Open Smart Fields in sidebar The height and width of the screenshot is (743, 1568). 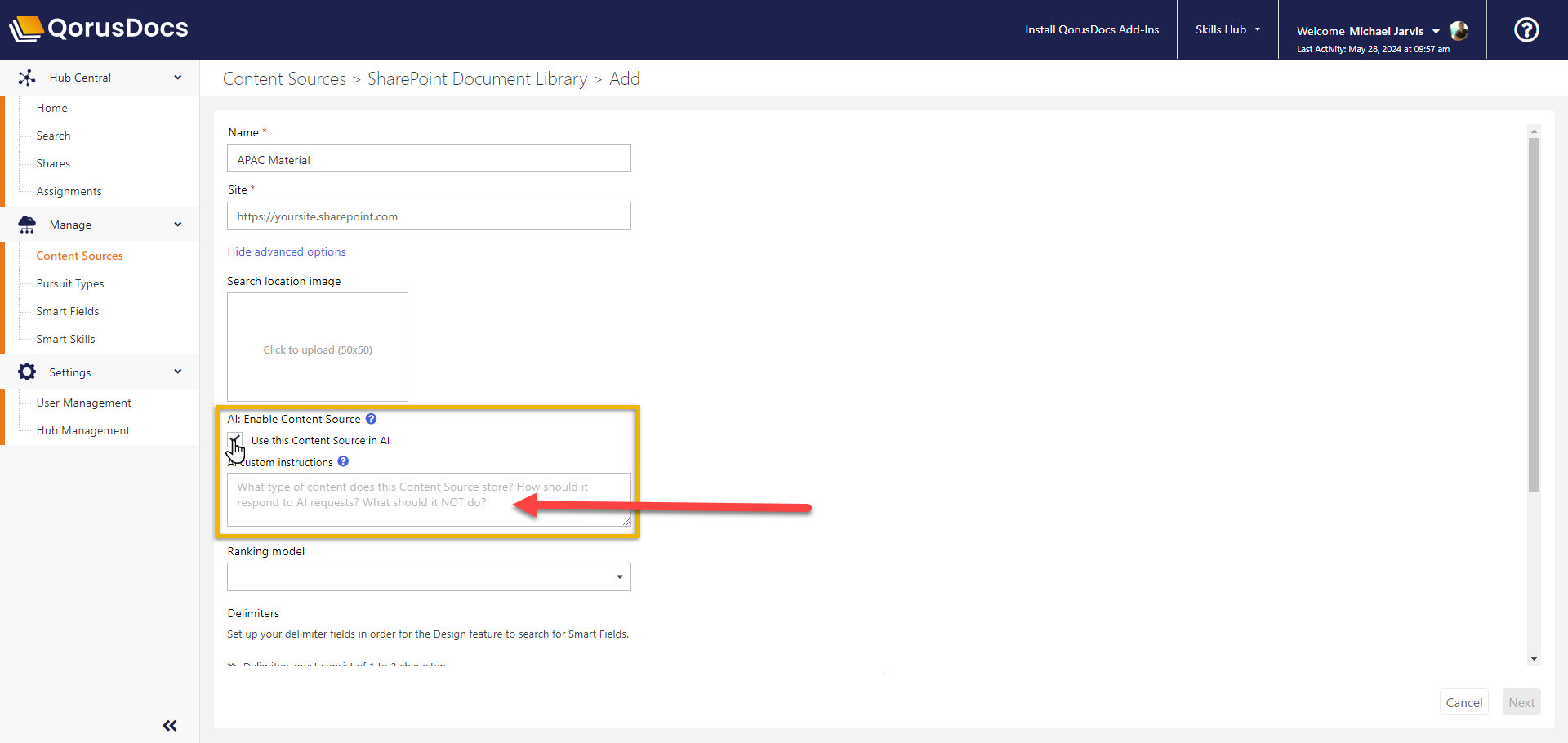click(68, 311)
